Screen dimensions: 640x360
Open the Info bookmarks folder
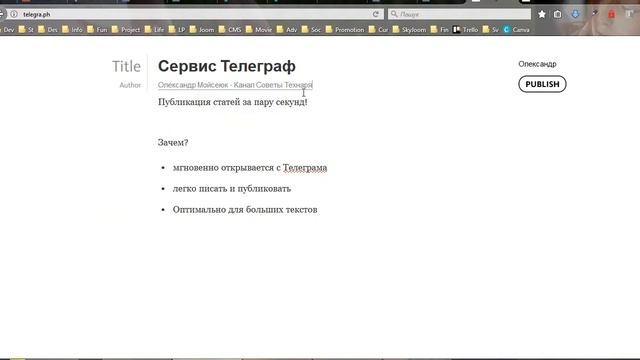coord(72,30)
